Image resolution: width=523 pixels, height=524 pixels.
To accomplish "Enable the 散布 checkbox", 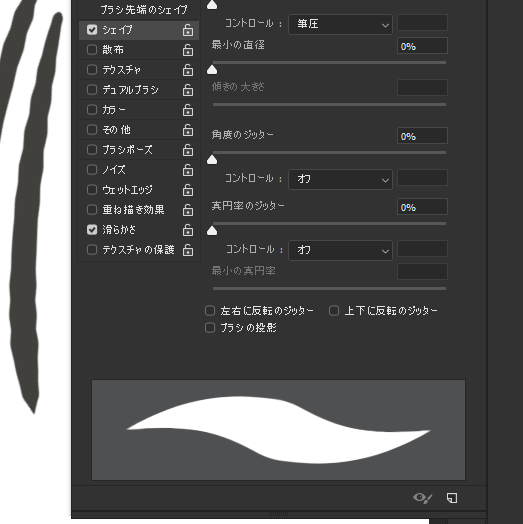I will click(92, 50).
